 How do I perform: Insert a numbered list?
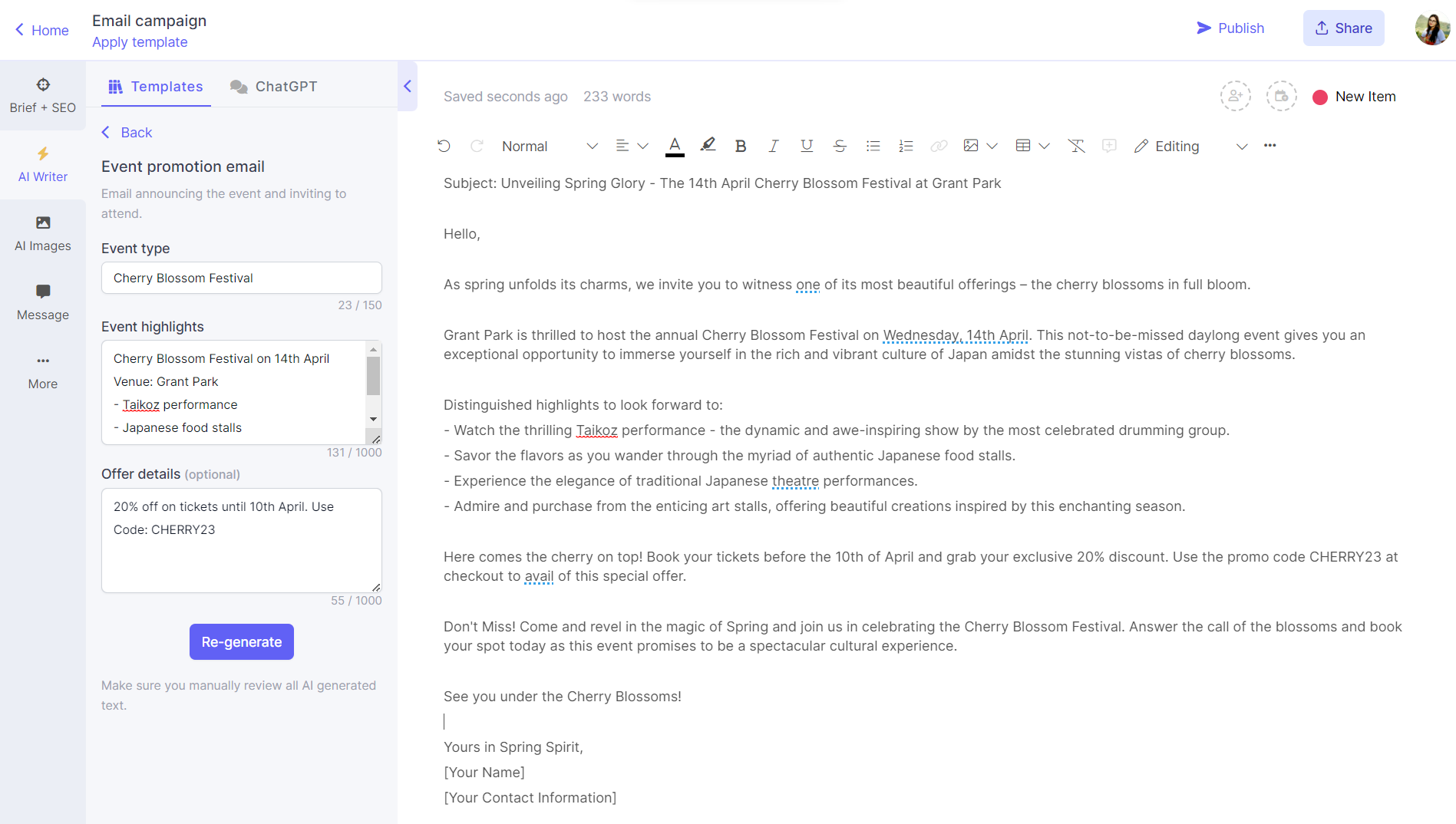[x=906, y=146]
